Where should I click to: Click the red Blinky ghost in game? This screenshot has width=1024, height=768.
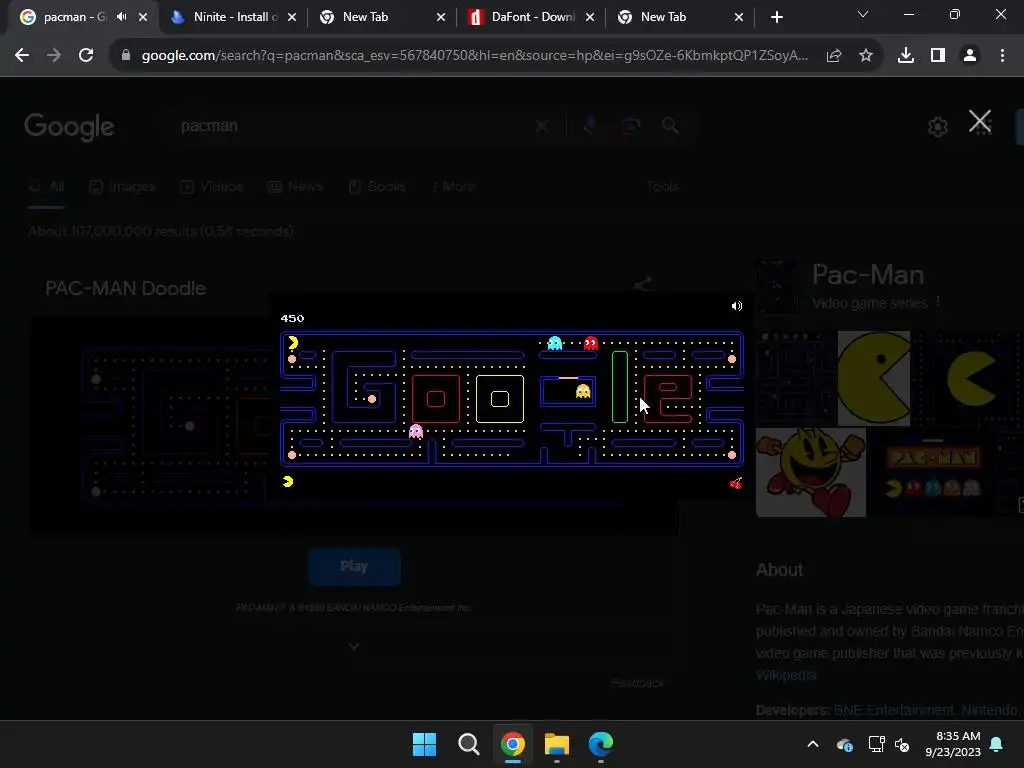tap(590, 342)
